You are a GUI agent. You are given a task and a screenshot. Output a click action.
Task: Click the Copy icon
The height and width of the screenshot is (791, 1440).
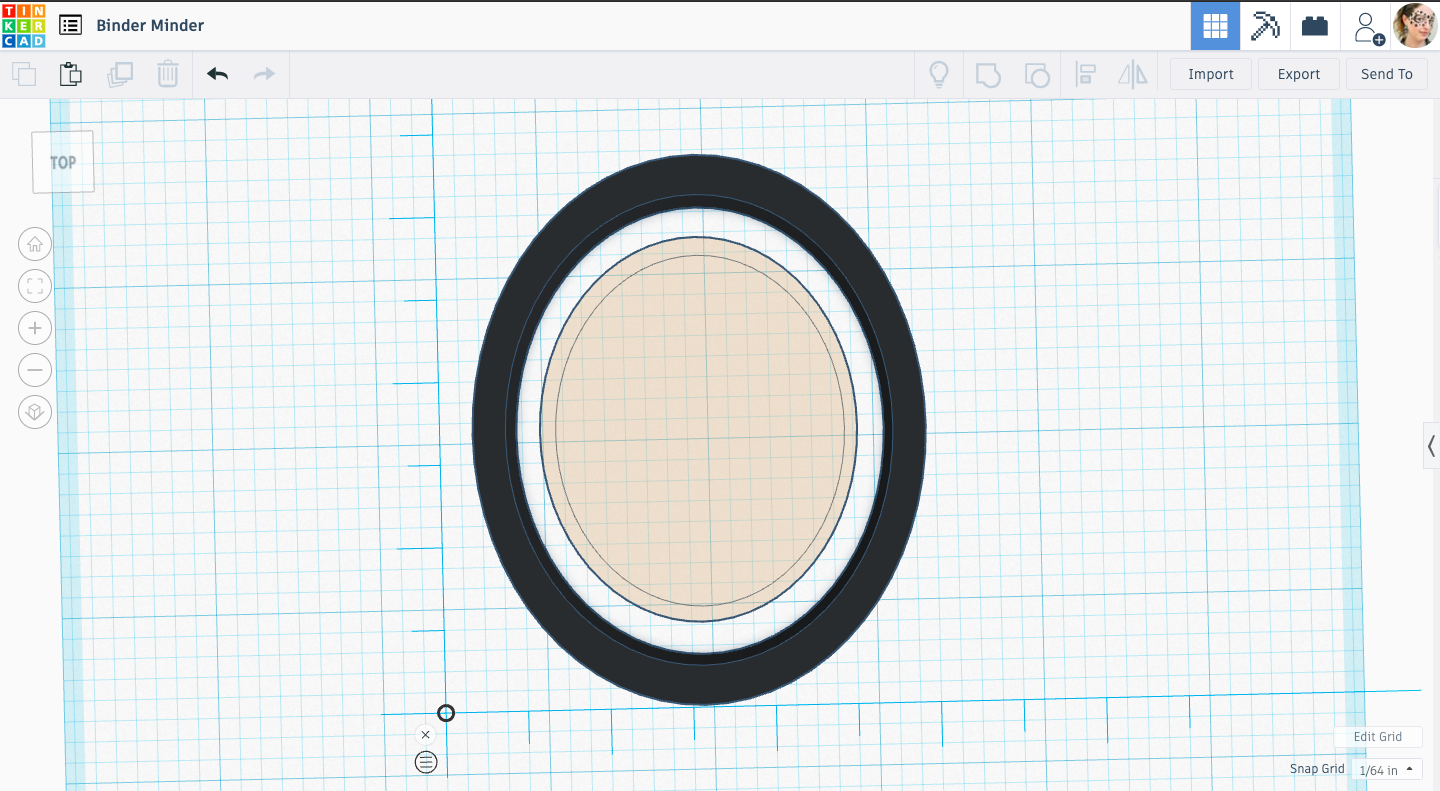24,74
